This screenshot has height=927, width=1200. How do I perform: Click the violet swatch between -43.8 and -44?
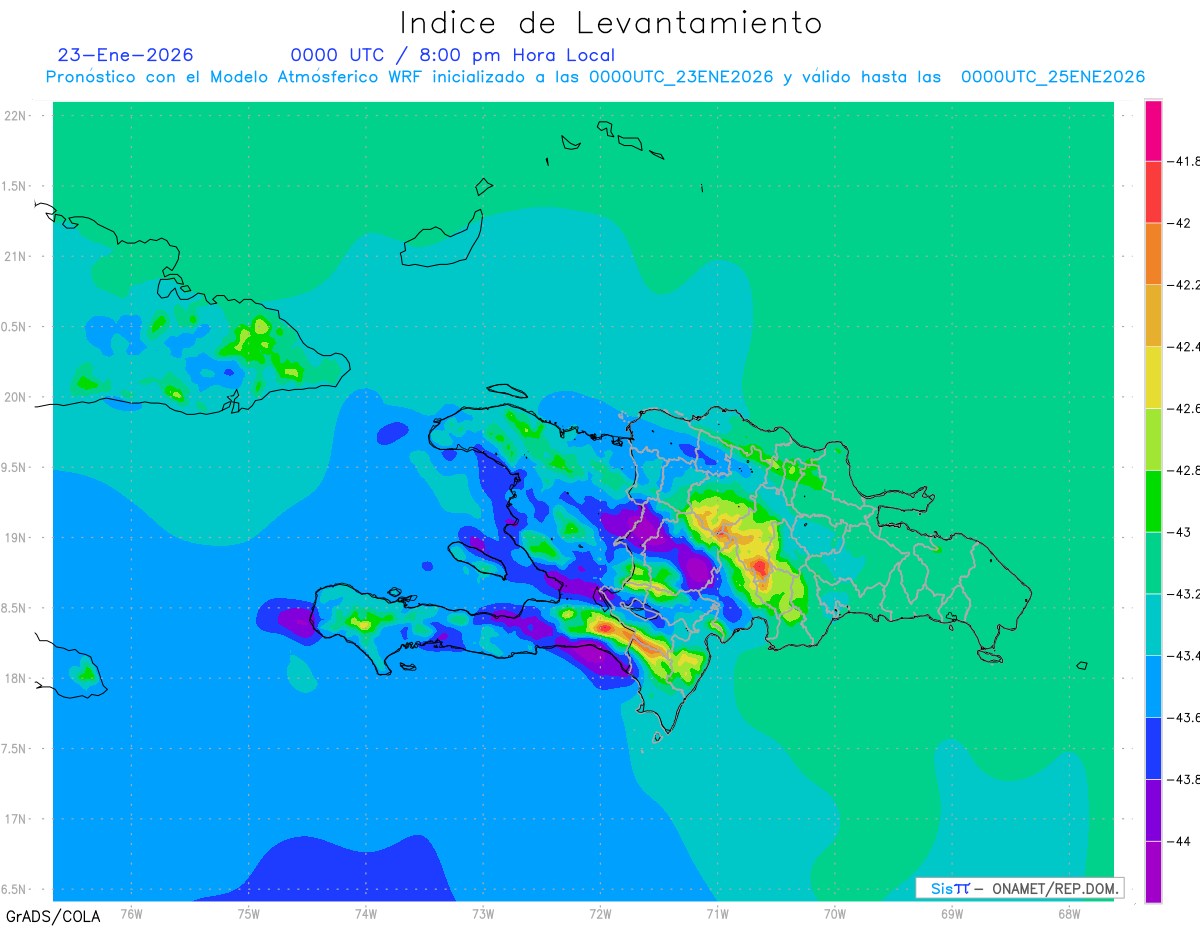tap(1153, 810)
